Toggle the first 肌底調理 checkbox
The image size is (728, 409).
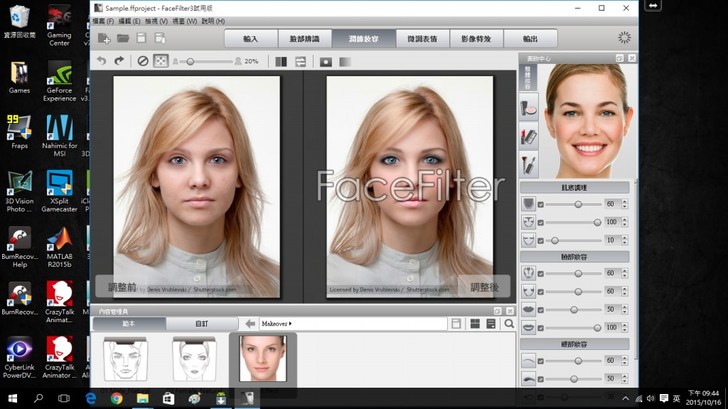click(x=541, y=204)
